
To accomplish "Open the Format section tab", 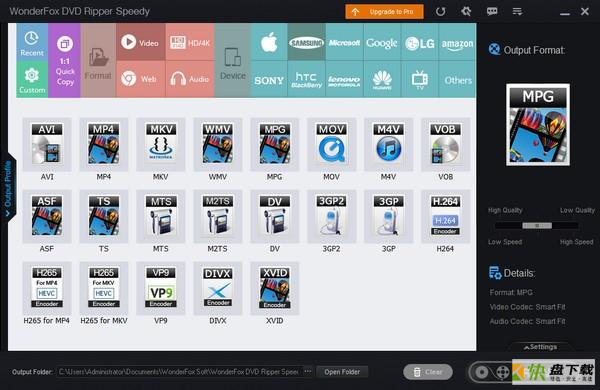I will [x=98, y=60].
